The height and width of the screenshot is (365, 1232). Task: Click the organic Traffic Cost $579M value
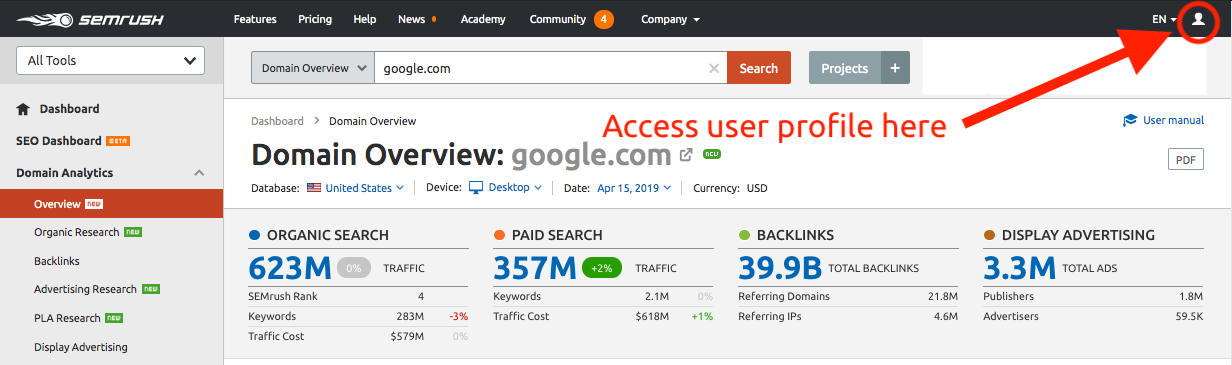(407, 336)
